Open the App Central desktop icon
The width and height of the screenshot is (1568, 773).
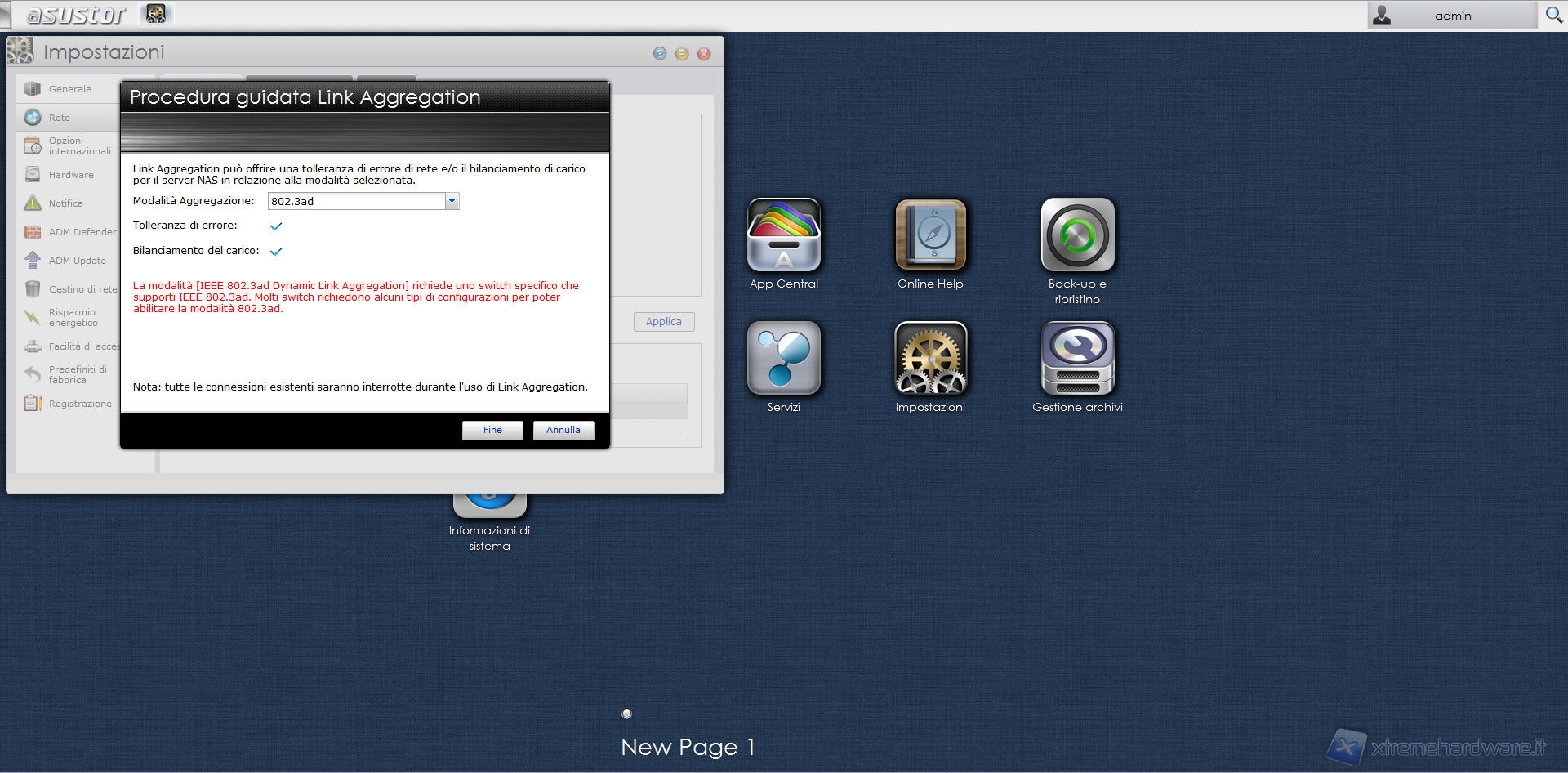783,235
